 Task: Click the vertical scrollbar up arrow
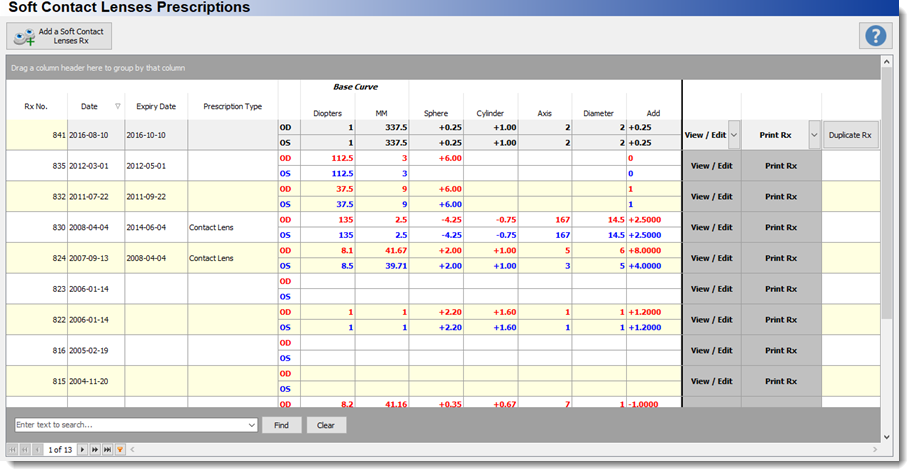point(887,62)
